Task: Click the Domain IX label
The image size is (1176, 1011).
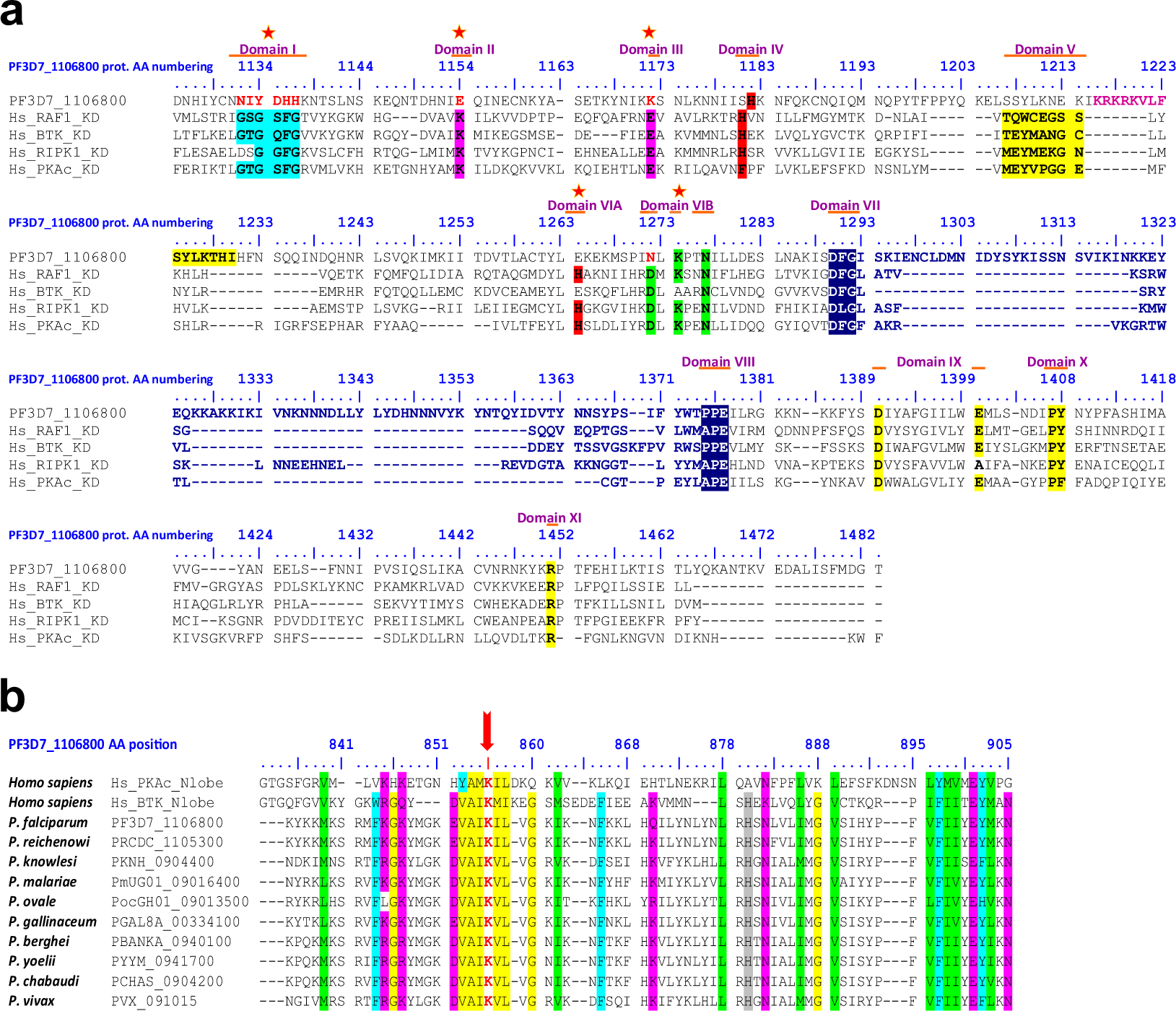Action: 928,362
